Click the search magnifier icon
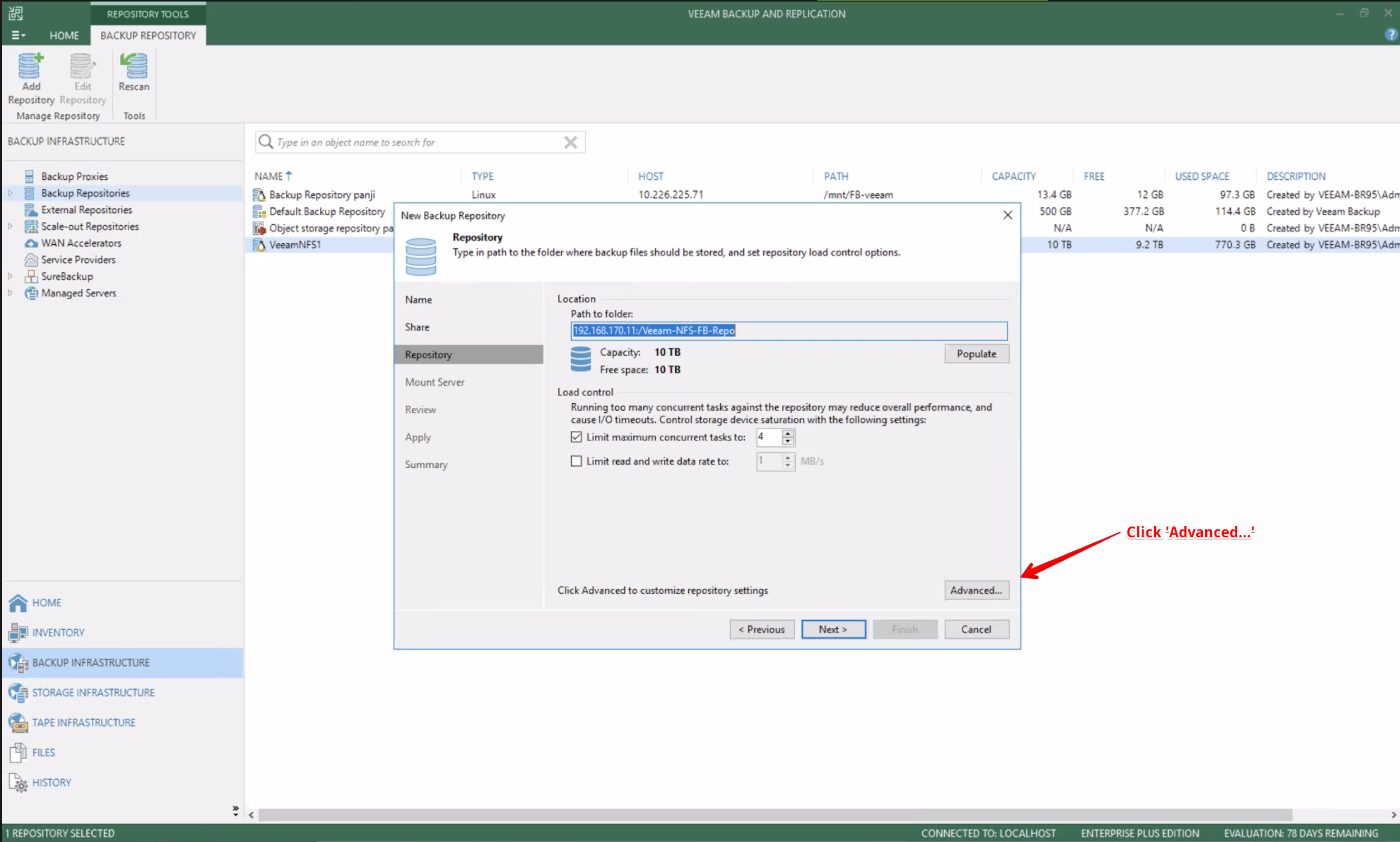The width and height of the screenshot is (1400, 842). pos(265,142)
